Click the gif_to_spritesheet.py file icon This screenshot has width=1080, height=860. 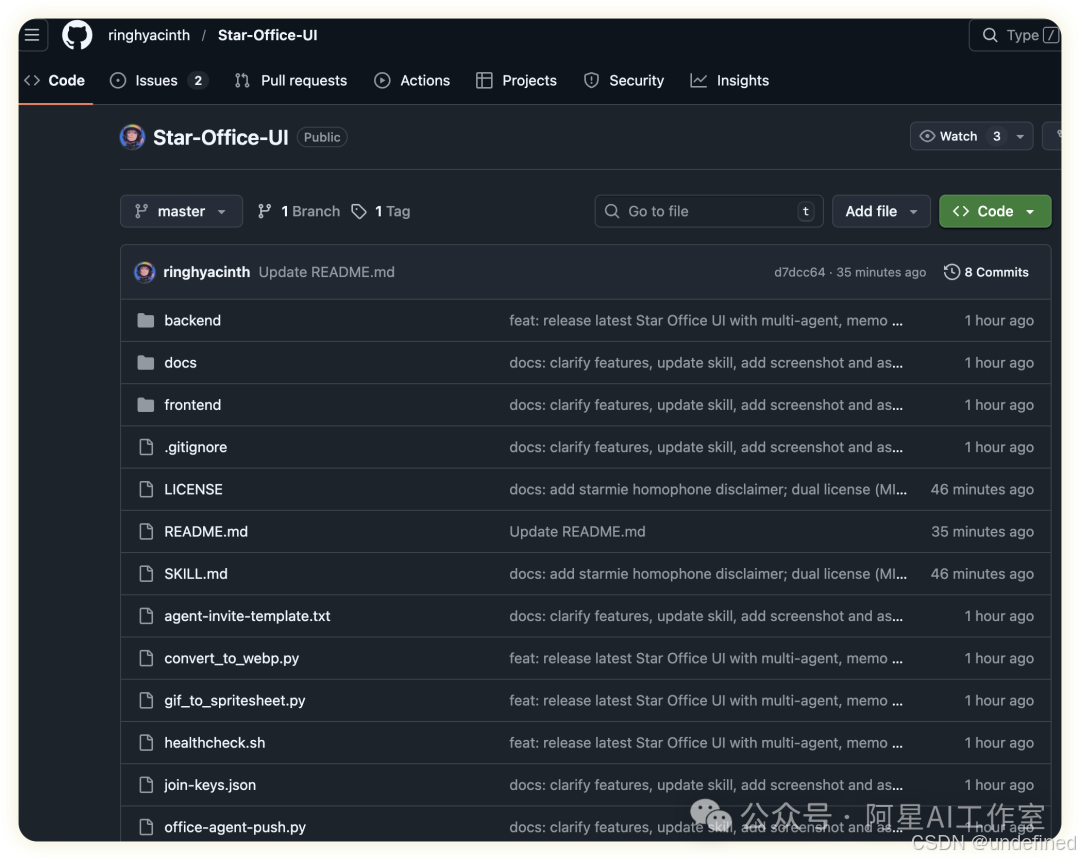point(146,700)
